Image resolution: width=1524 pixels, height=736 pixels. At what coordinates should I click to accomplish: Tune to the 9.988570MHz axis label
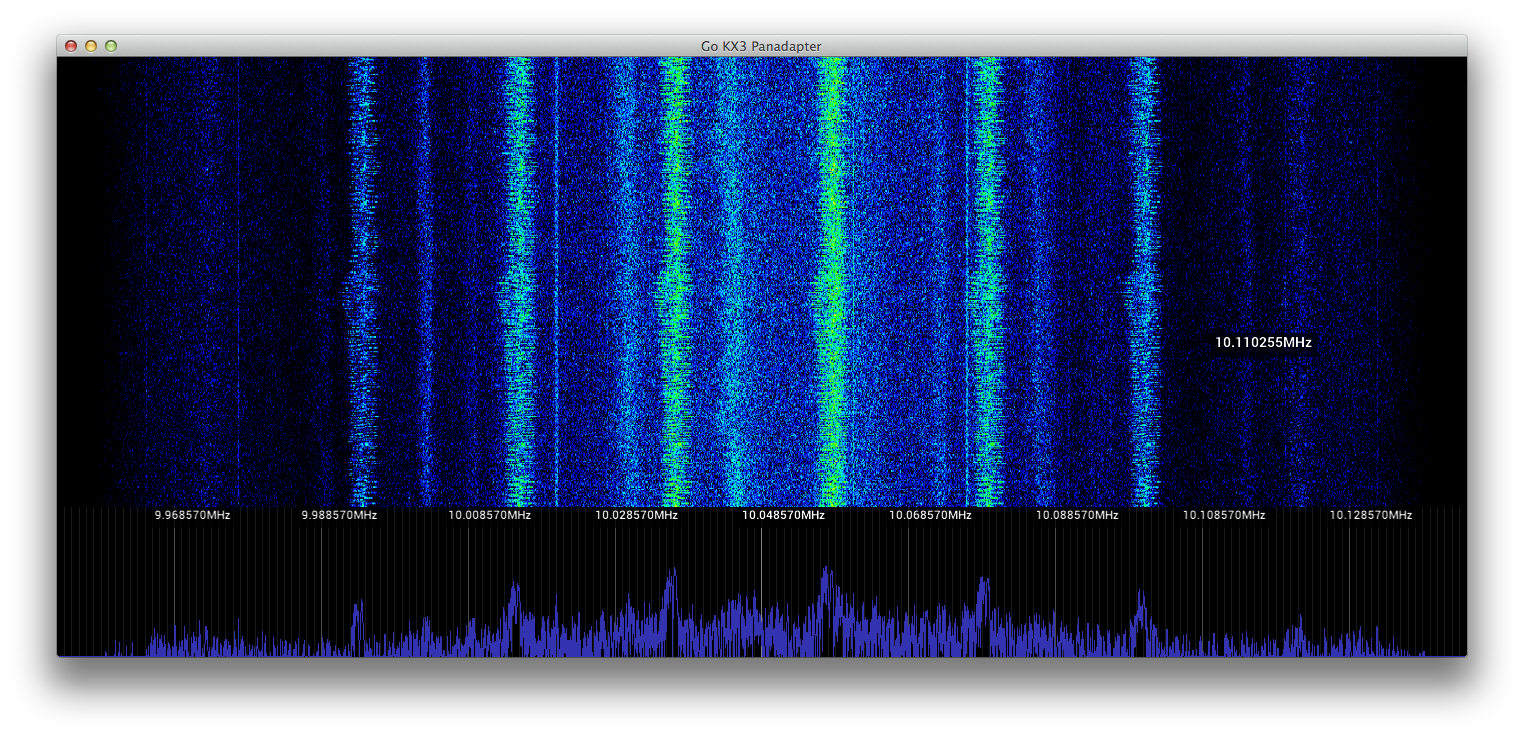point(339,515)
